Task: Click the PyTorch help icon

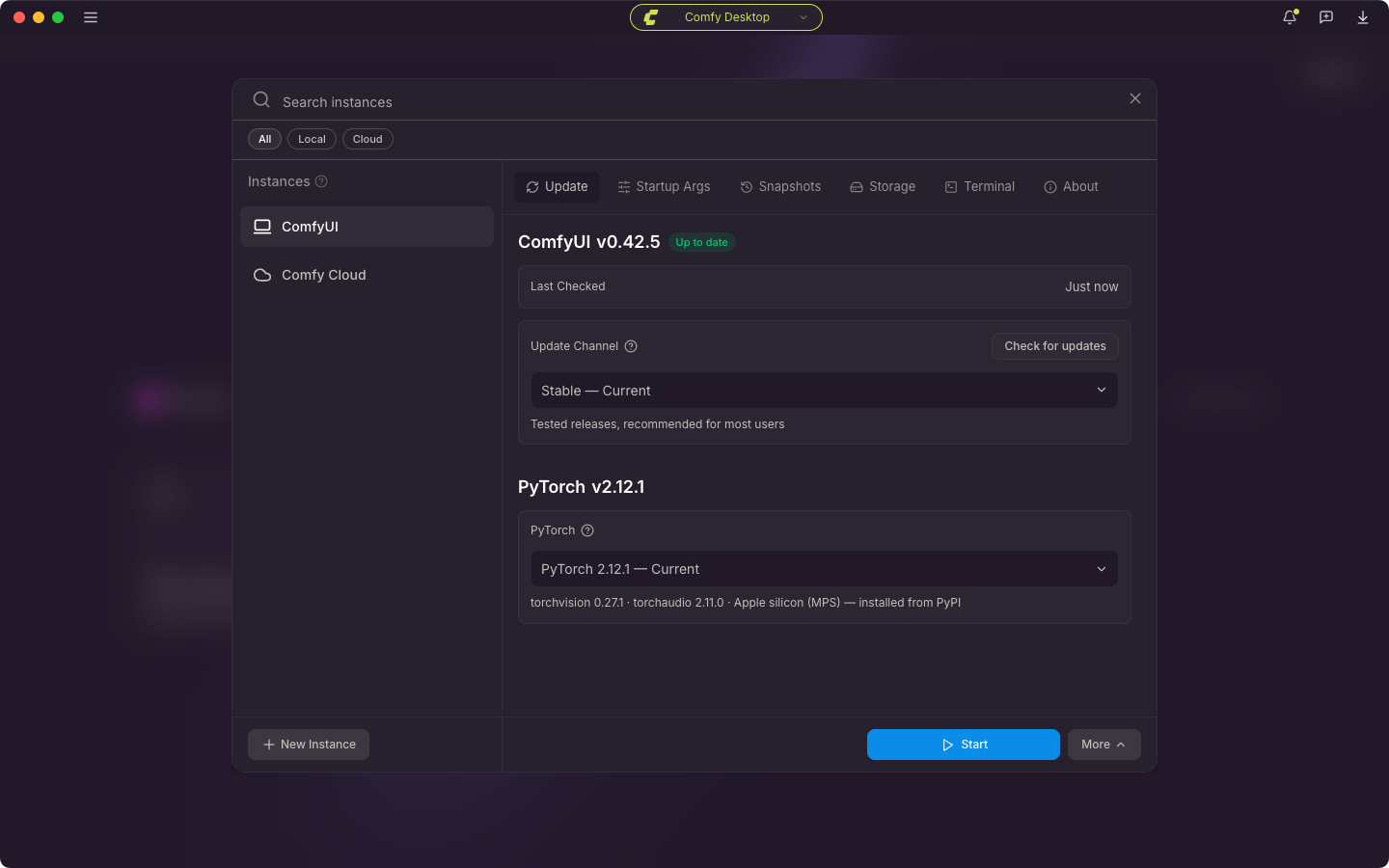Action: point(587,530)
